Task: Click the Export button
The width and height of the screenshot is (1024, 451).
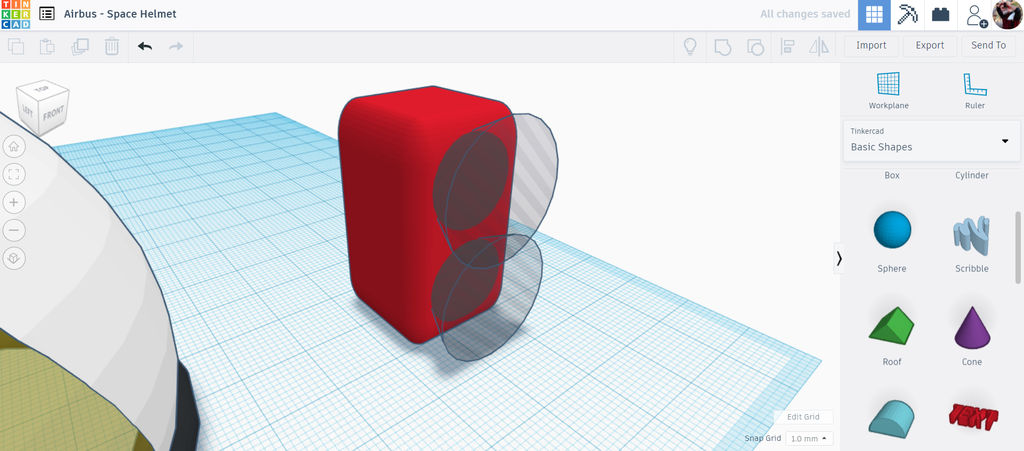Action: 929,46
